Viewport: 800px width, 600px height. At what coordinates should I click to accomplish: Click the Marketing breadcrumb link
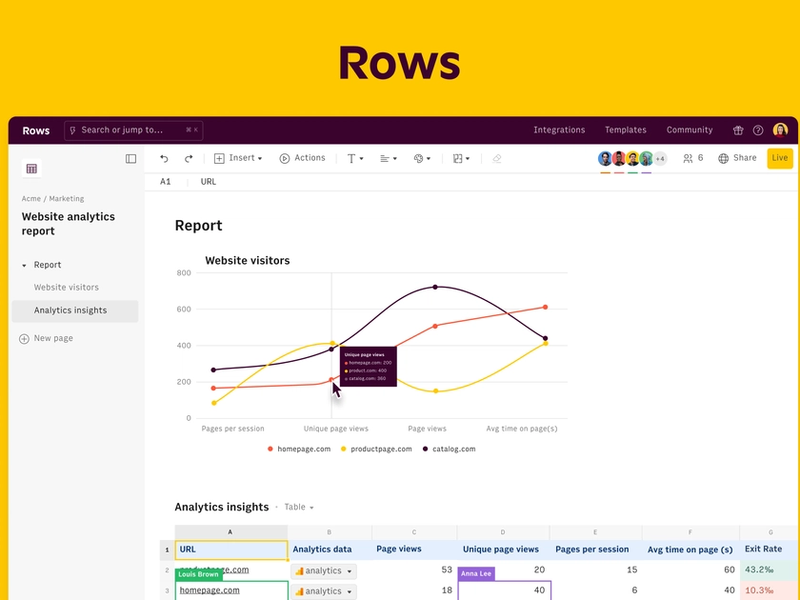tap(66, 198)
